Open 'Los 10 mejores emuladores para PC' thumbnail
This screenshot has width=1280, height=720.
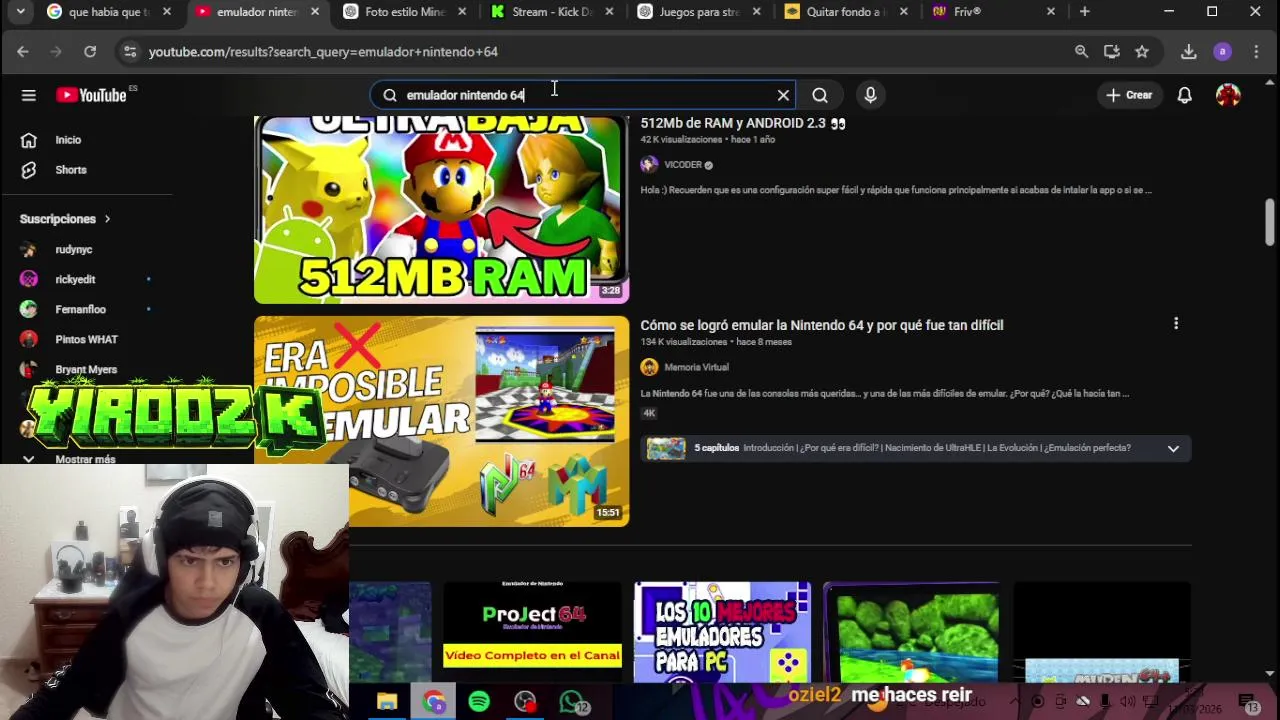(722, 631)
